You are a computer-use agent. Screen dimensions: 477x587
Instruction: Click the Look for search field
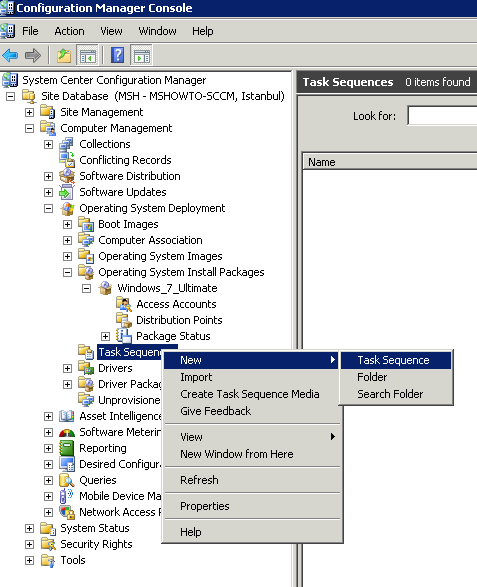pos(442,116)
